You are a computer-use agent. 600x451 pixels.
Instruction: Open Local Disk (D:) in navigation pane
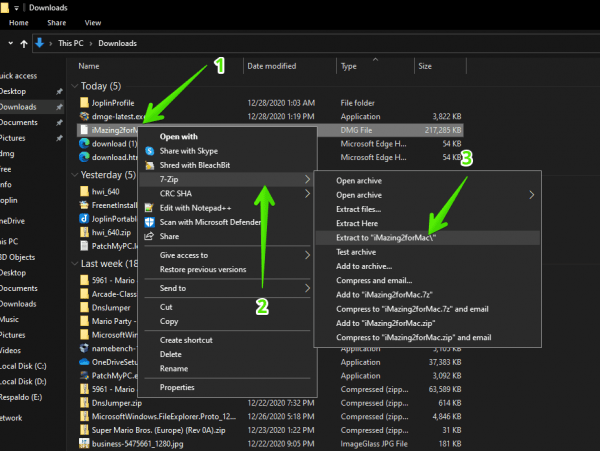[23, 382]
